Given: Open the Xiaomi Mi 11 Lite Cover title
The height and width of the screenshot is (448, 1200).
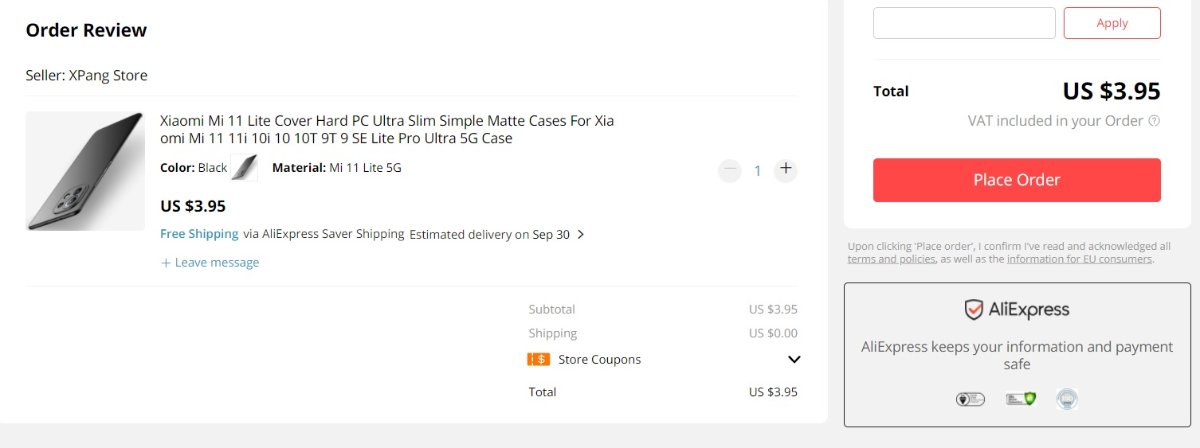Looking at the screenshot, I should pos(387,129).
